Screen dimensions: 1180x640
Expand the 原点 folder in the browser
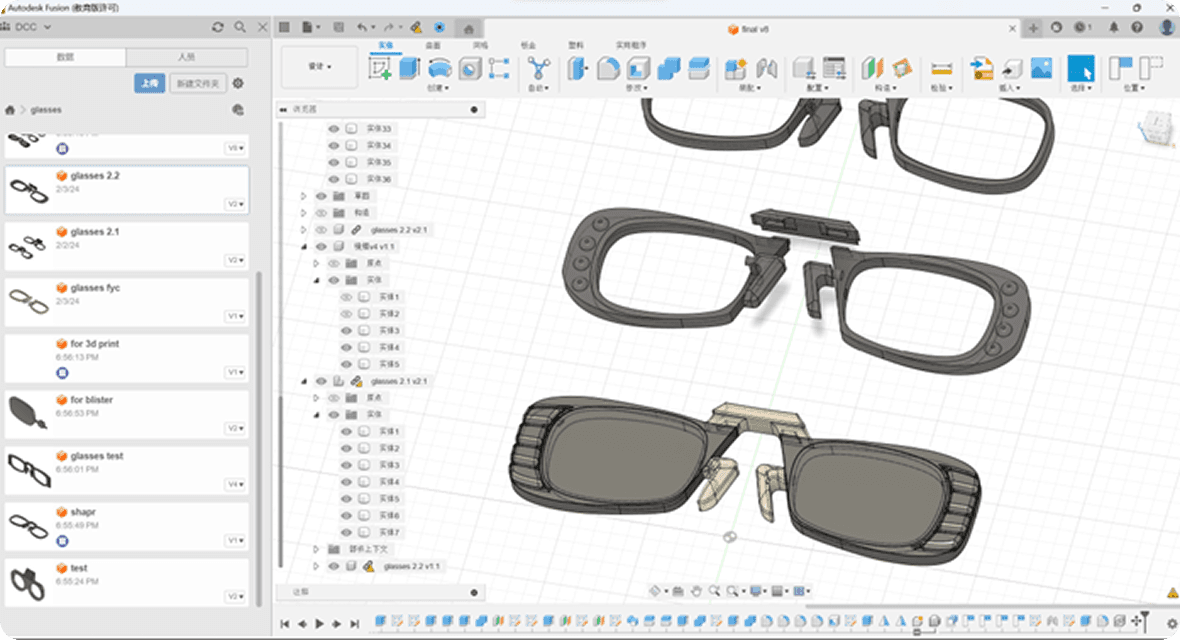click(318, 264)
